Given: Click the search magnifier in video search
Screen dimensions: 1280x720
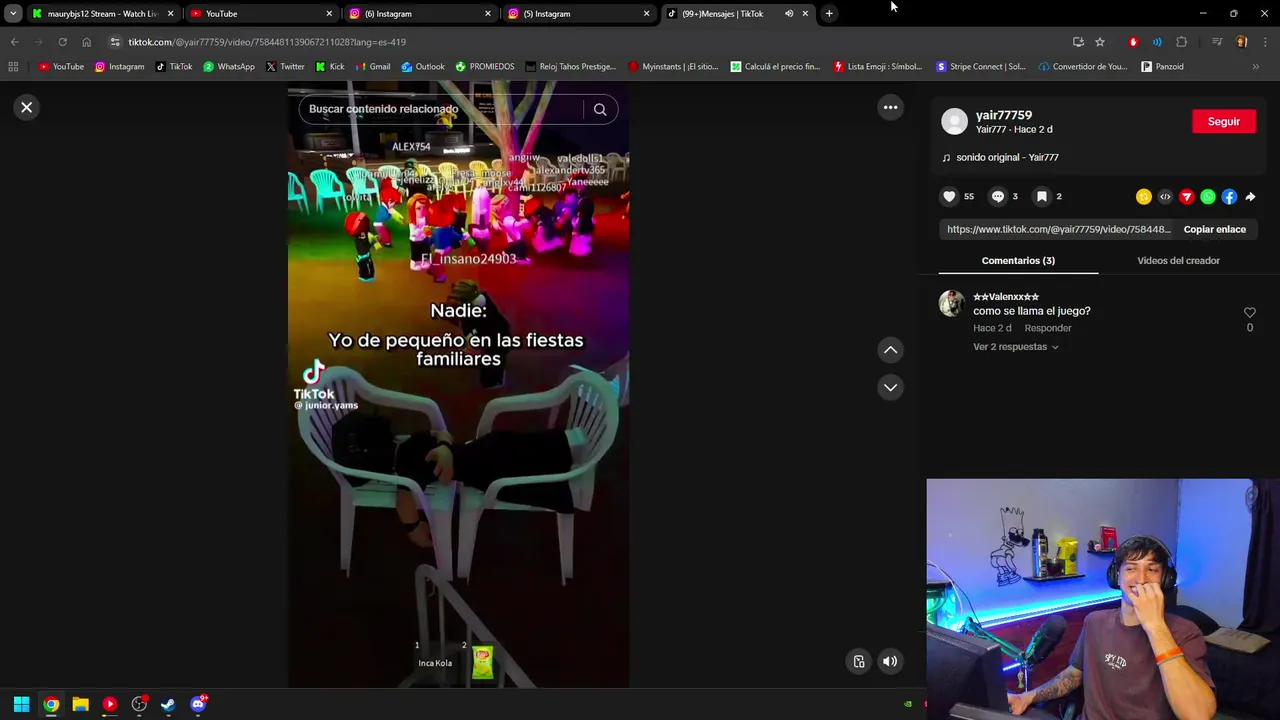Looking at the screenshot, I should [x=600, y=109].
